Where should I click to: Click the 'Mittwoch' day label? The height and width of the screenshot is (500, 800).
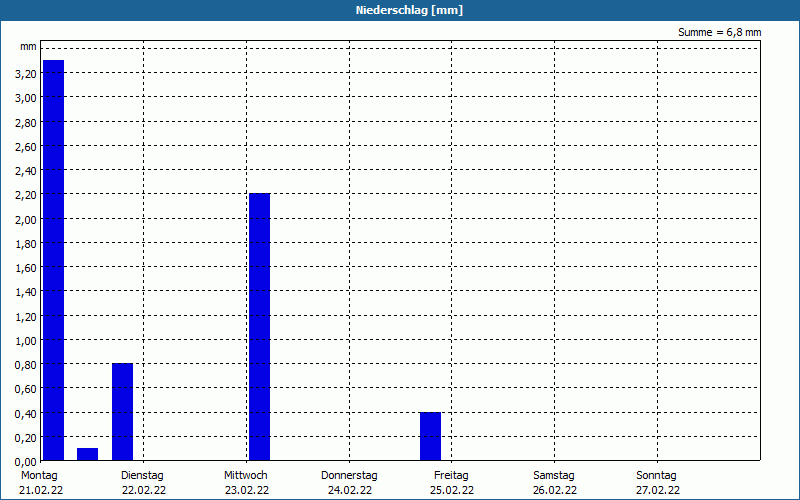(x=245, y=476)
